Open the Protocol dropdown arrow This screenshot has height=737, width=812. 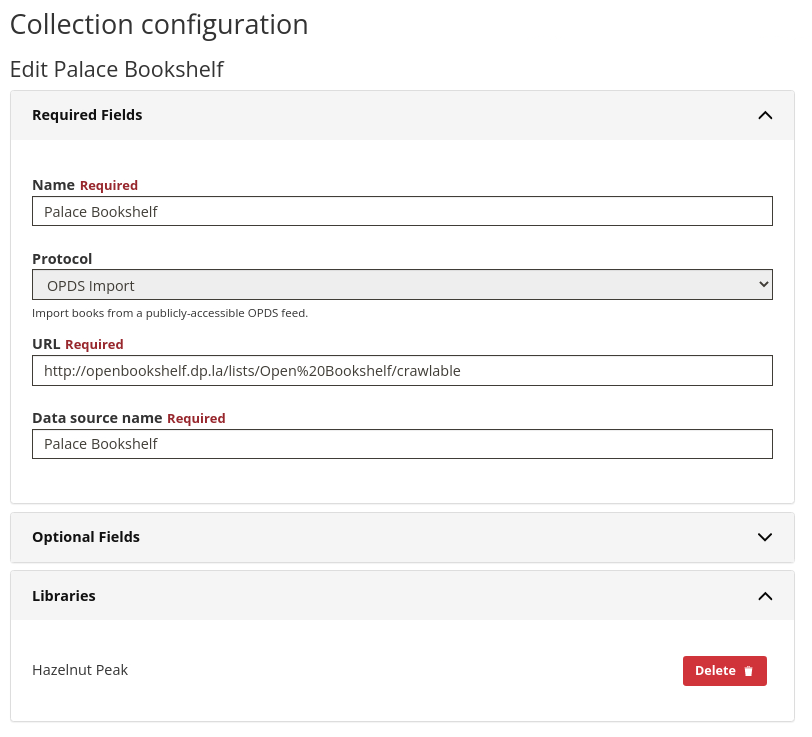(764, 285)
